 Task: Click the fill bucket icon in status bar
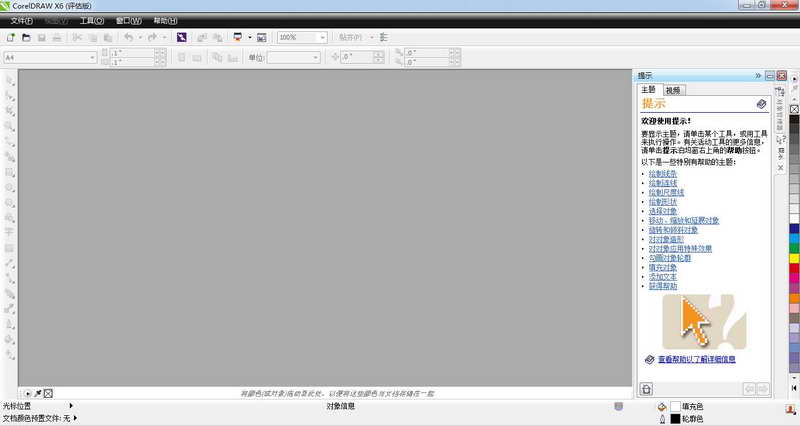tap(662, 407)
